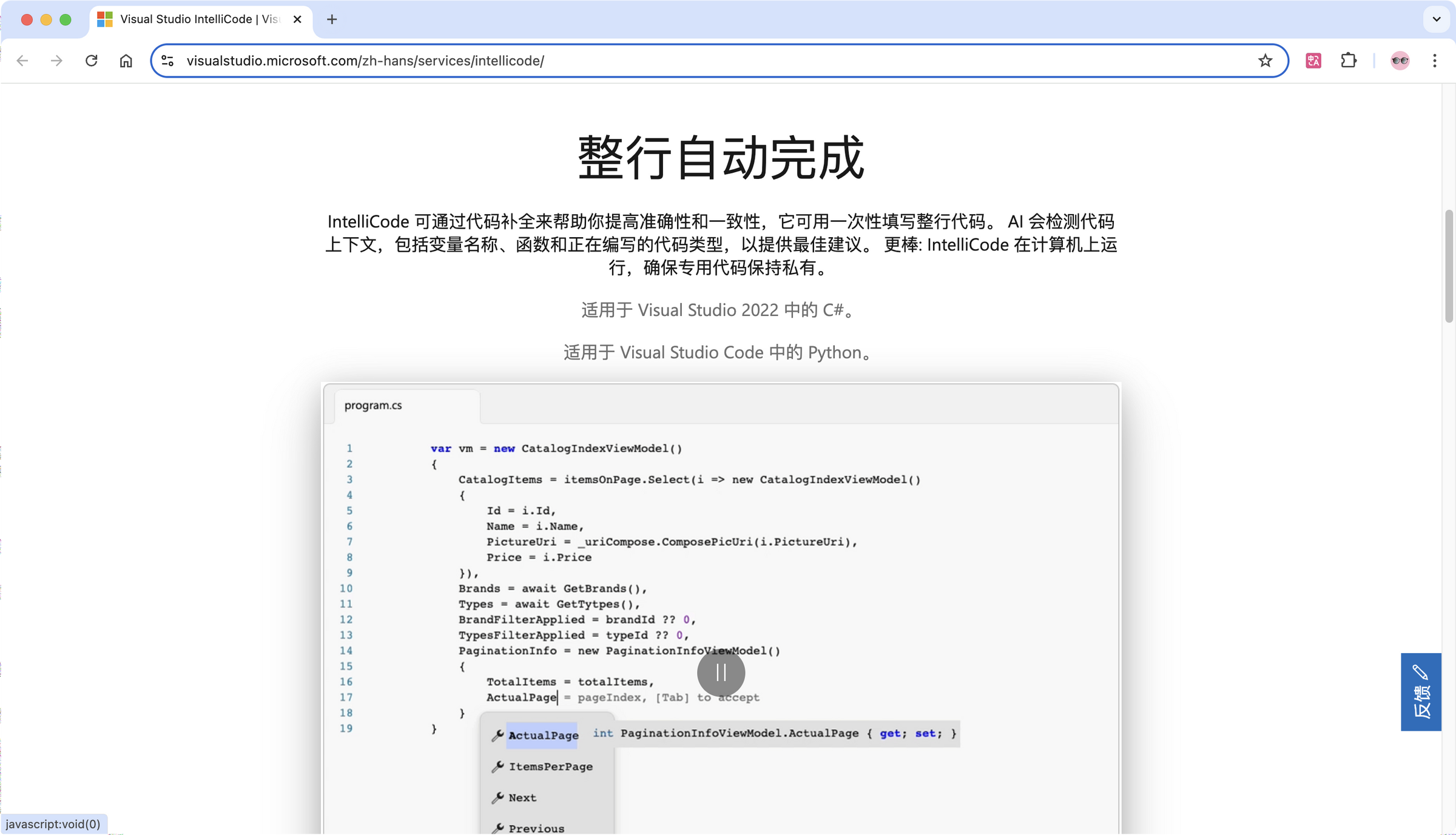The image size is (1456, 835).
Task: Click the 反馈 feedback button on the right
Action: pyautogui.click(x=1421, y=692)
